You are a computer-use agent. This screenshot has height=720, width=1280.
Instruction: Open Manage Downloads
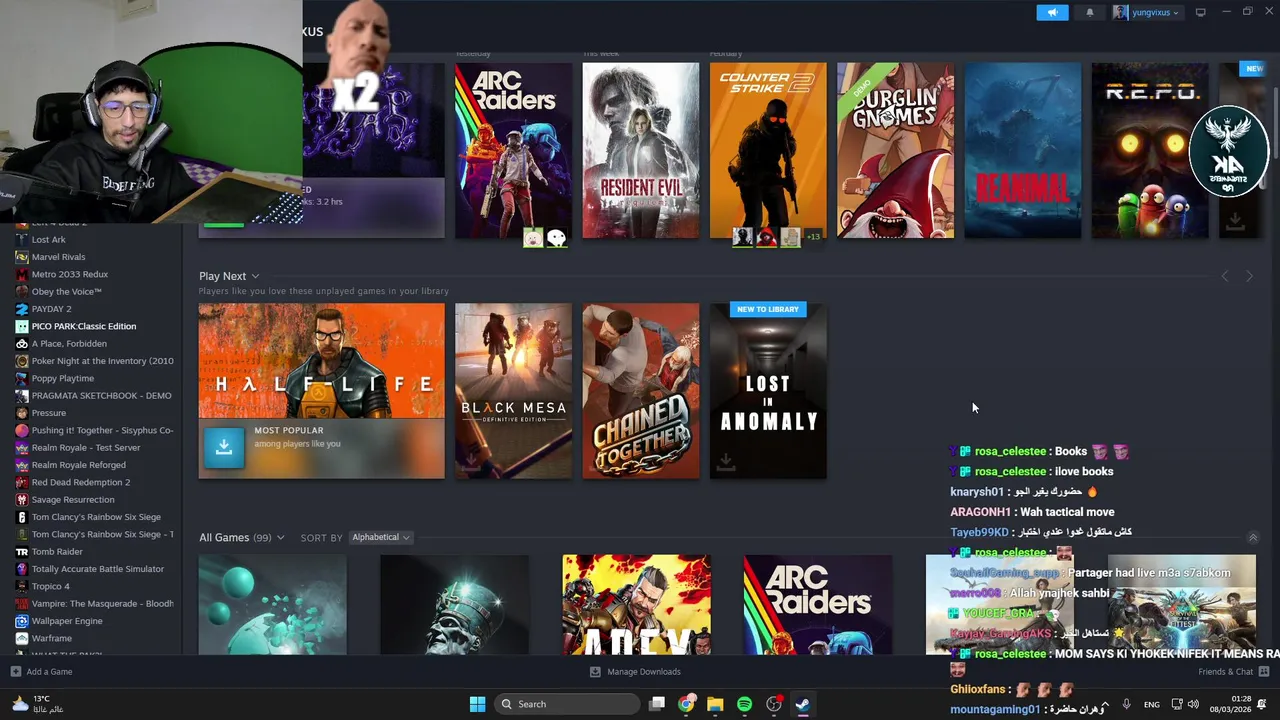coord(635,672)
